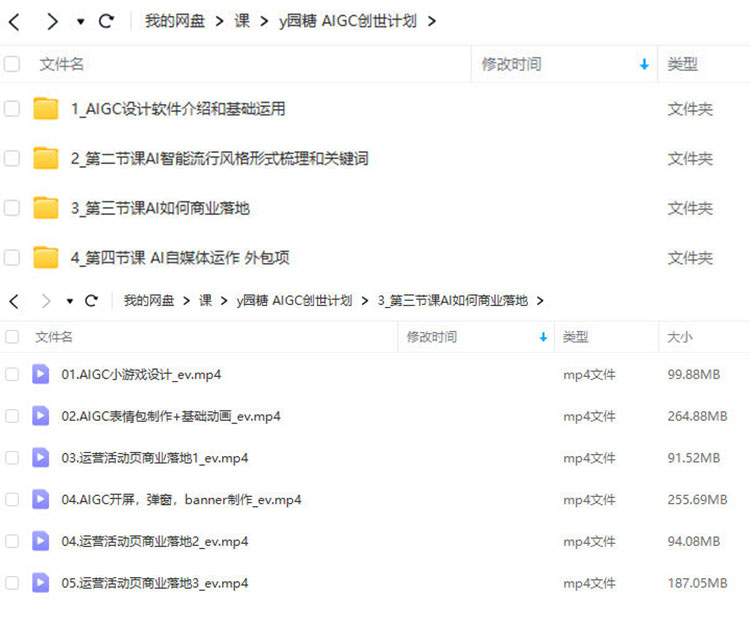
Task: Navigate to 课 in lower breadcrumb
Action: (206, 300)
